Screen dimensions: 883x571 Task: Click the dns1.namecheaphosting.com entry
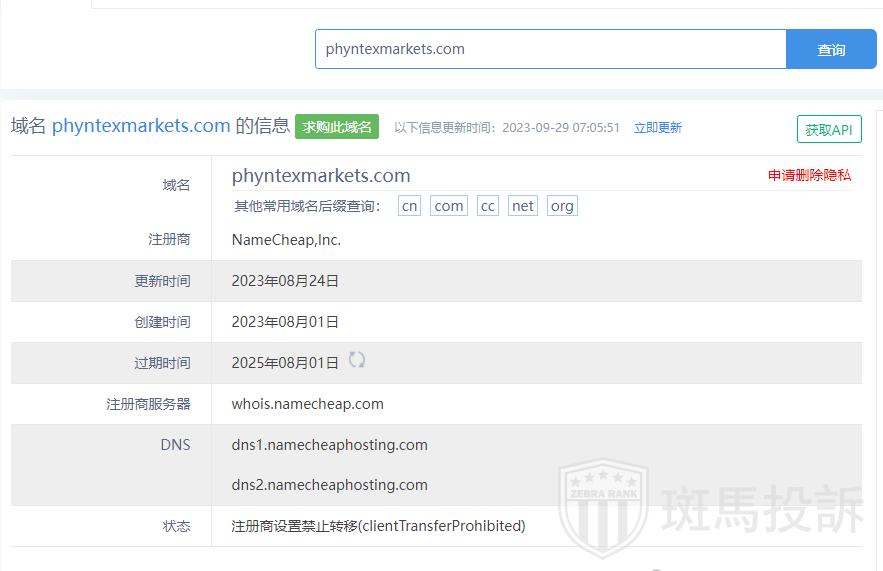[329, 445]
